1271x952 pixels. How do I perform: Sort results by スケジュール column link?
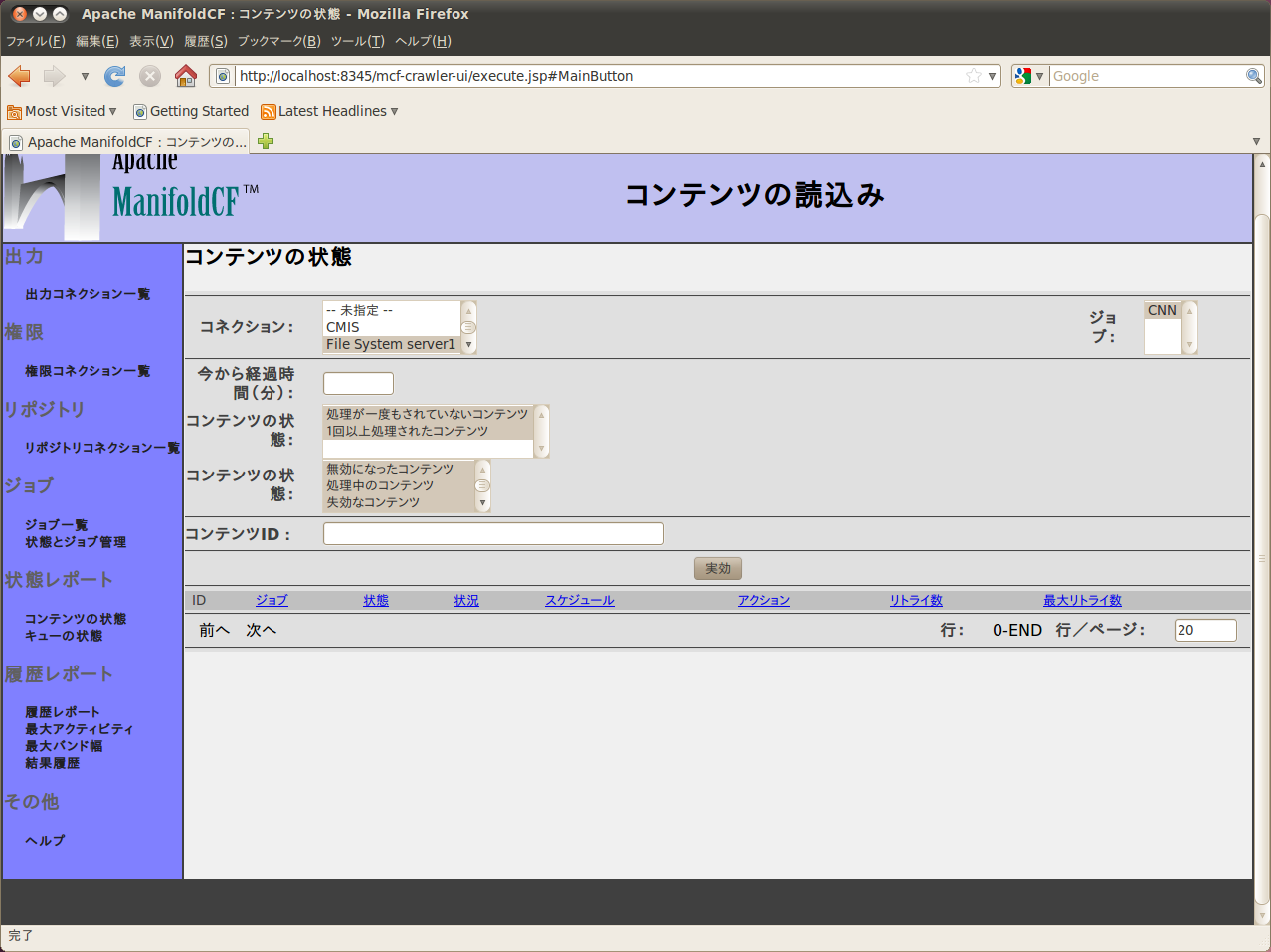tap(579, 600)
